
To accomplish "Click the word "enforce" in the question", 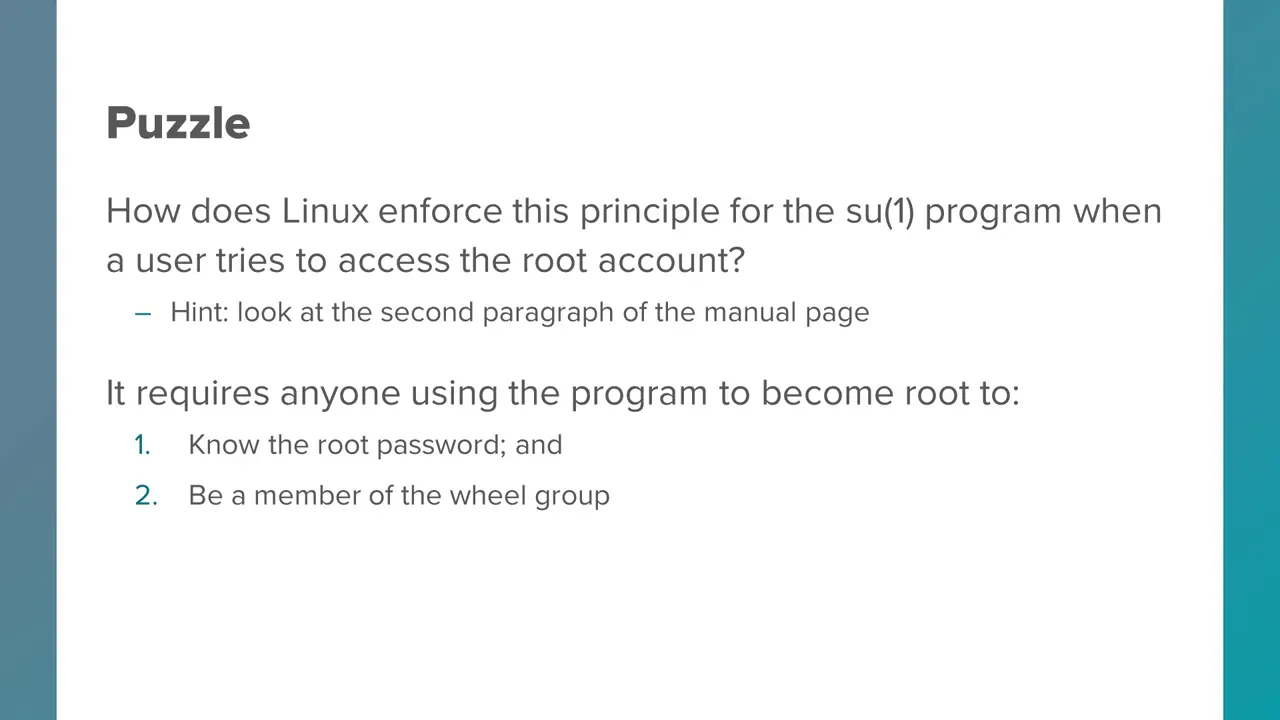I will click(x=440, y=212).
